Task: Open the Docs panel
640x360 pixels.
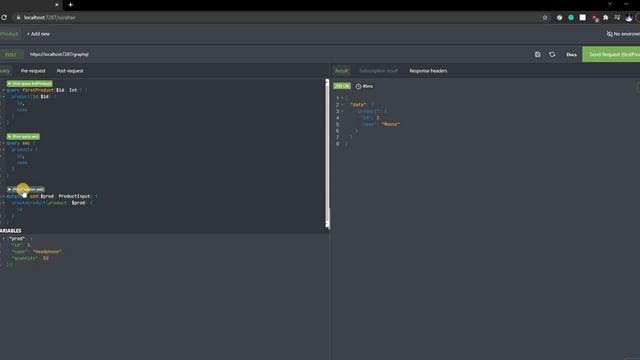Action: tap(571, 54)
